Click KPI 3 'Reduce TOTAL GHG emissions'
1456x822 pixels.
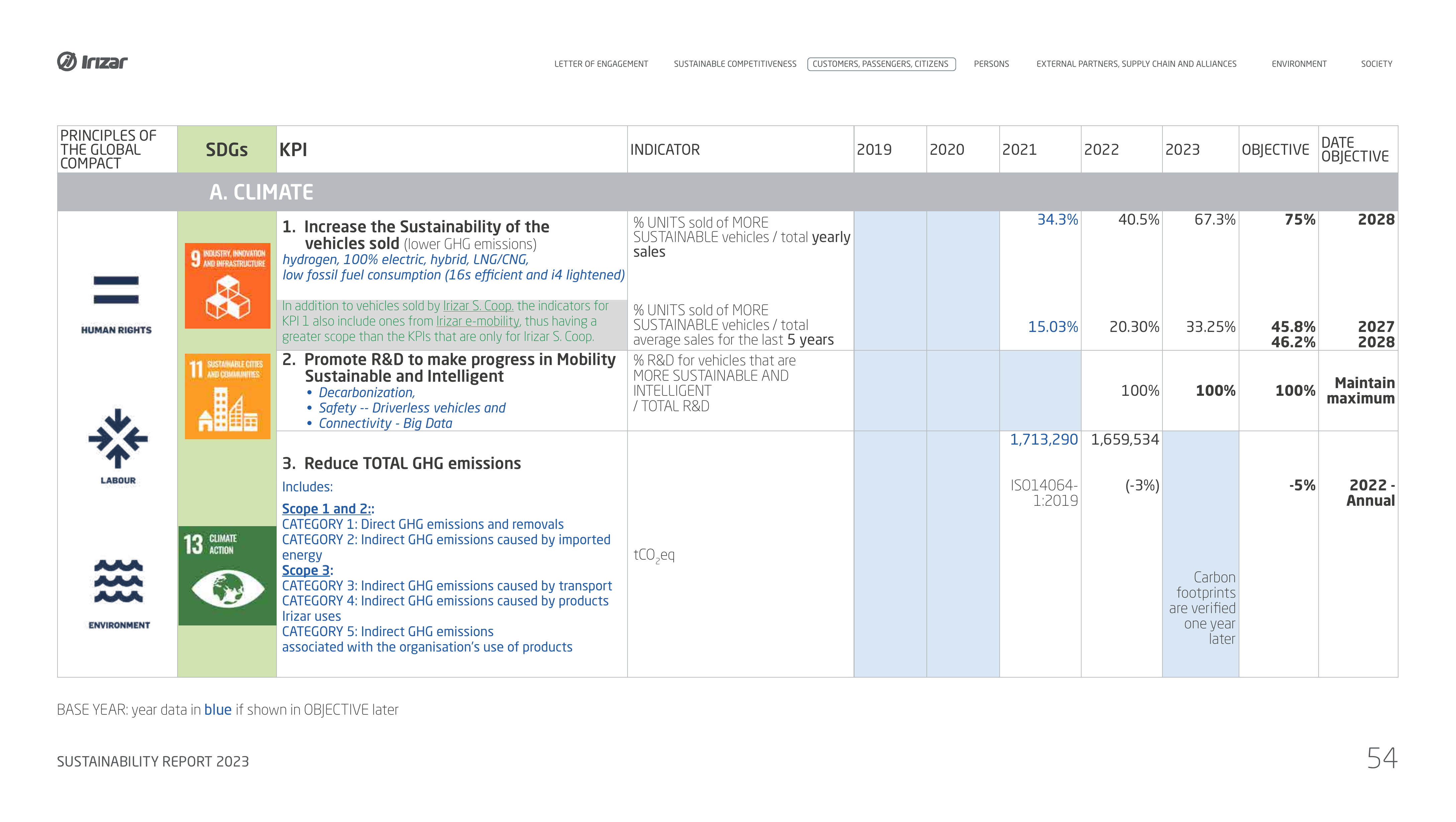click(401, 463)
